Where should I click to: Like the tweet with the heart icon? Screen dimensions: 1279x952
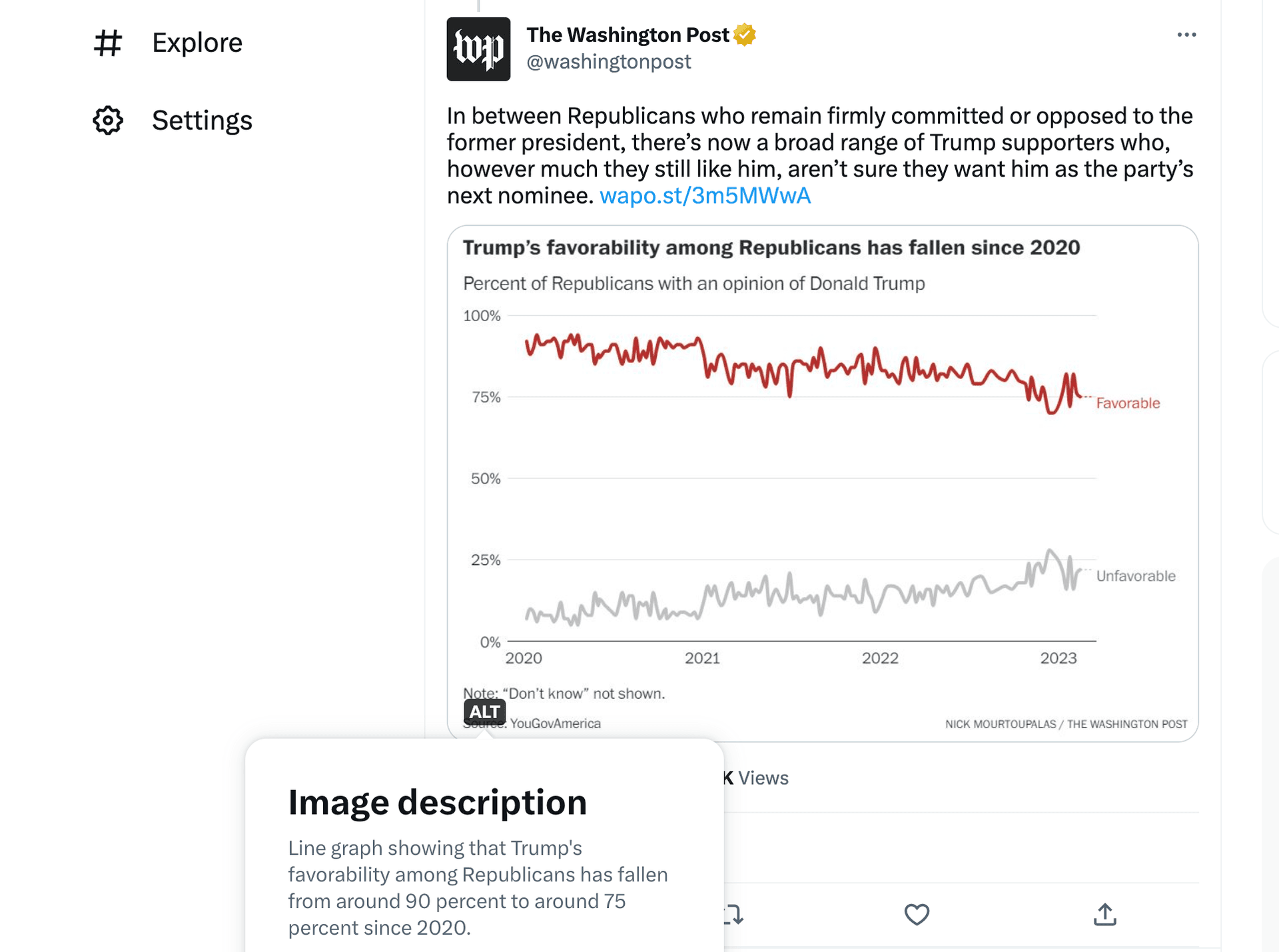(x=917, y=915)
